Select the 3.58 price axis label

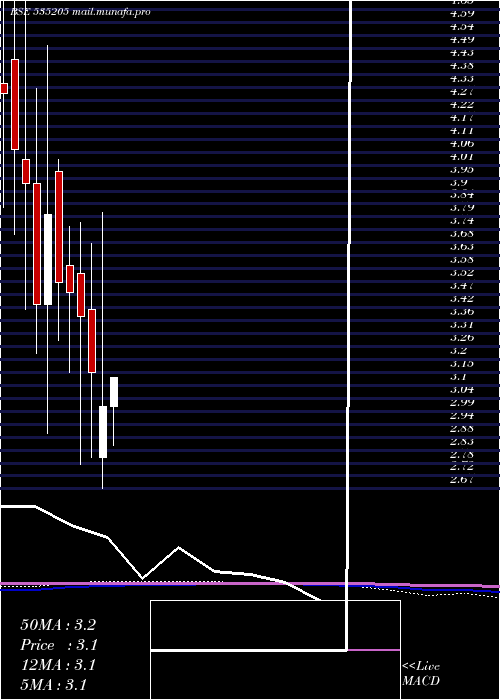click(462, 259)
